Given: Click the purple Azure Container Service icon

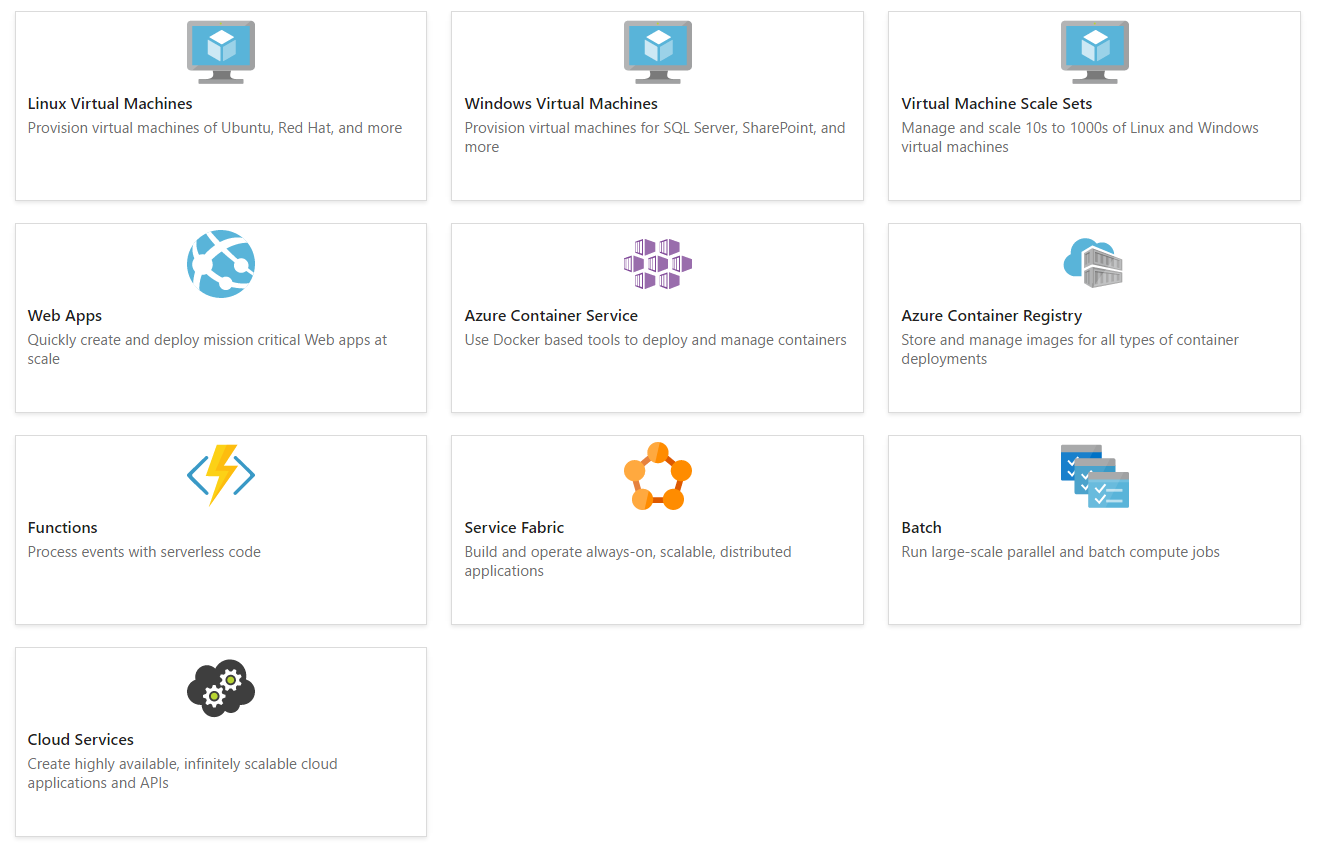Looking at the screenshot, I should coord(657,264).
